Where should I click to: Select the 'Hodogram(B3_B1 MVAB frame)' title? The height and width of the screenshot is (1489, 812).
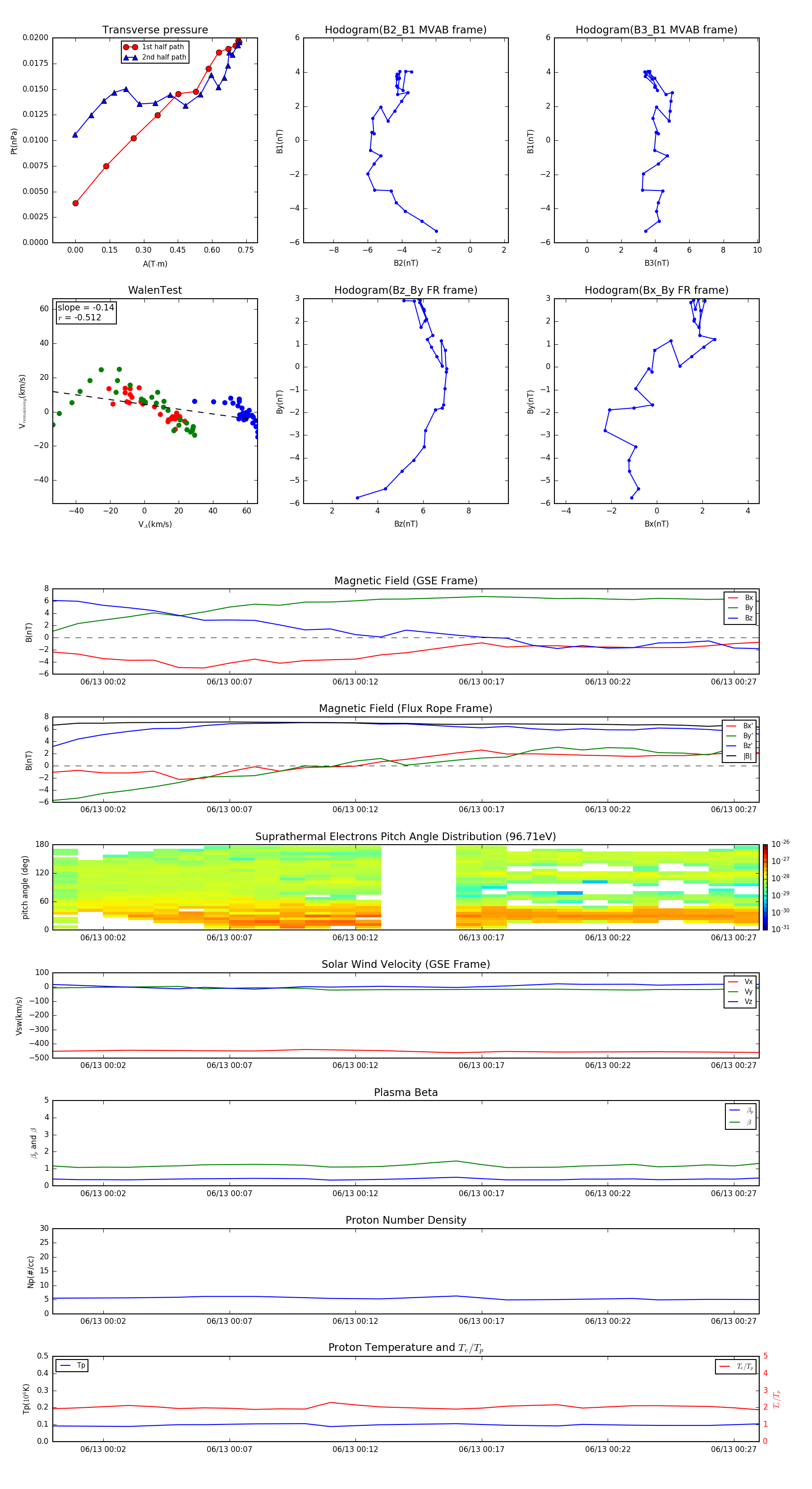[x=656, y=30]
